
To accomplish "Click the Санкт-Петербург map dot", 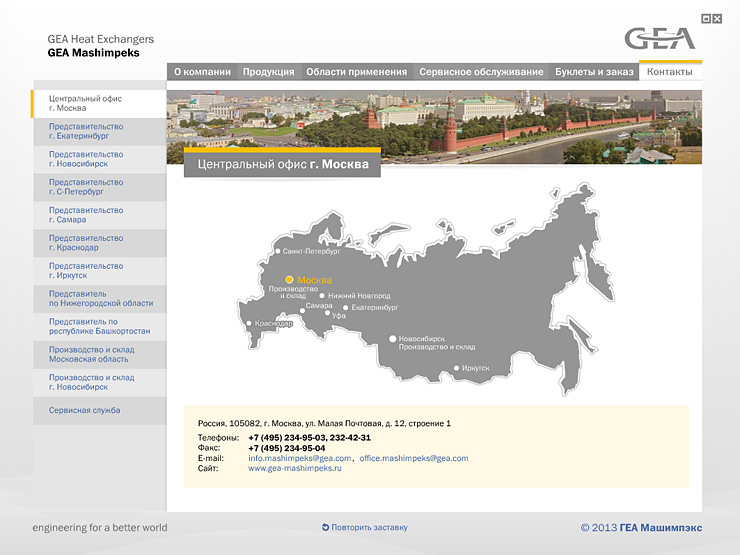I will pos(278,252).
